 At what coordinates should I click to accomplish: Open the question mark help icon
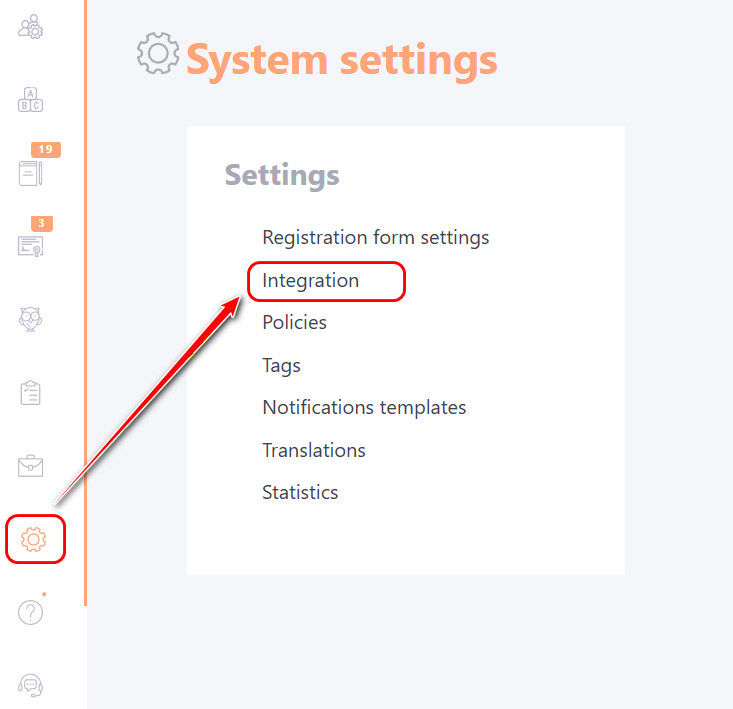click(x=31, y=612)
